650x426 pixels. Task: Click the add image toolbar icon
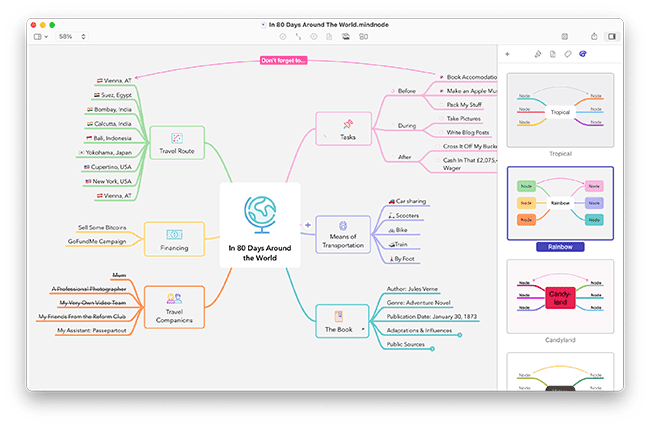[x=345, y=36]
